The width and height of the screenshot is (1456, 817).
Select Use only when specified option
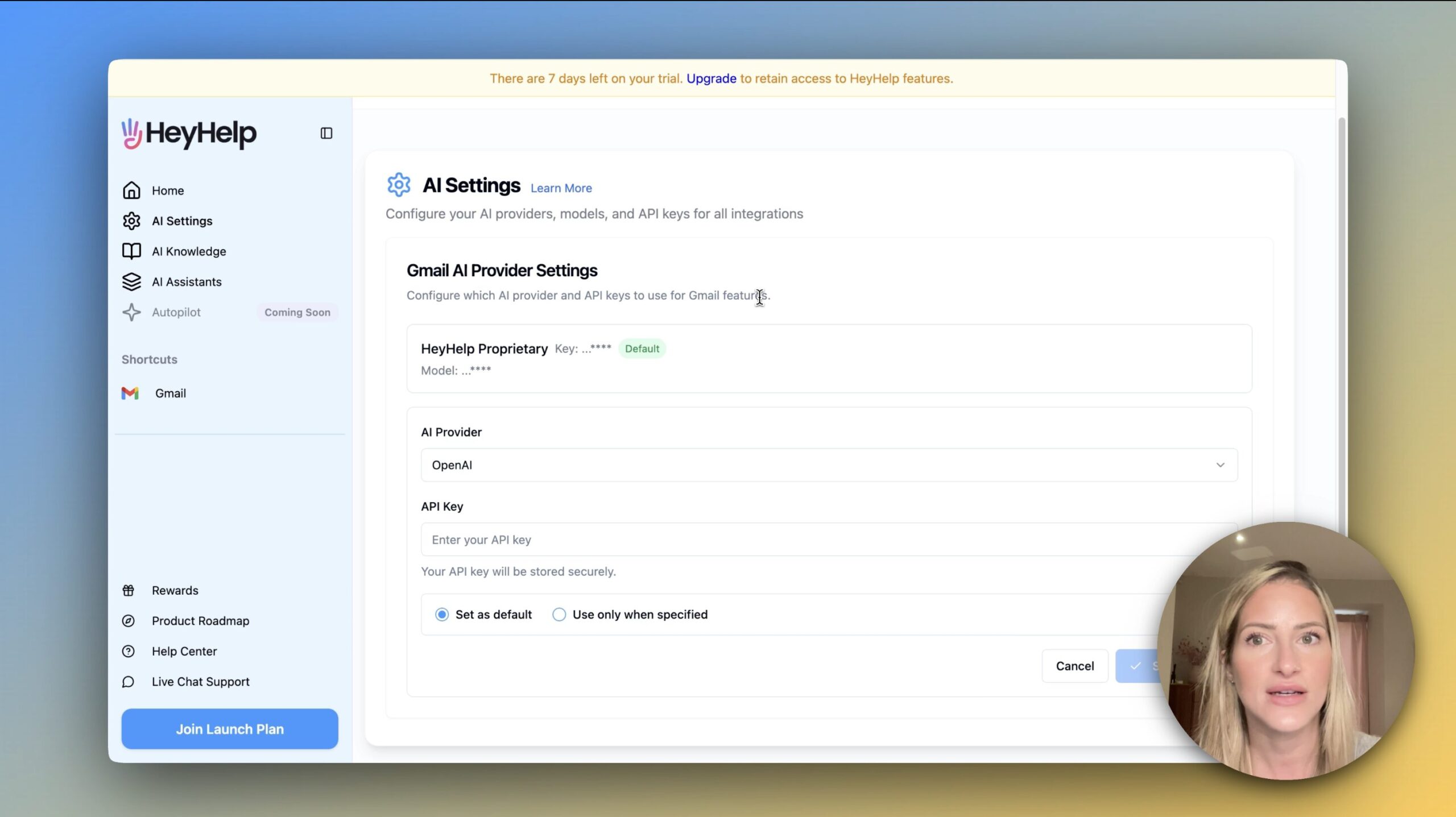(x=559, y=615)
